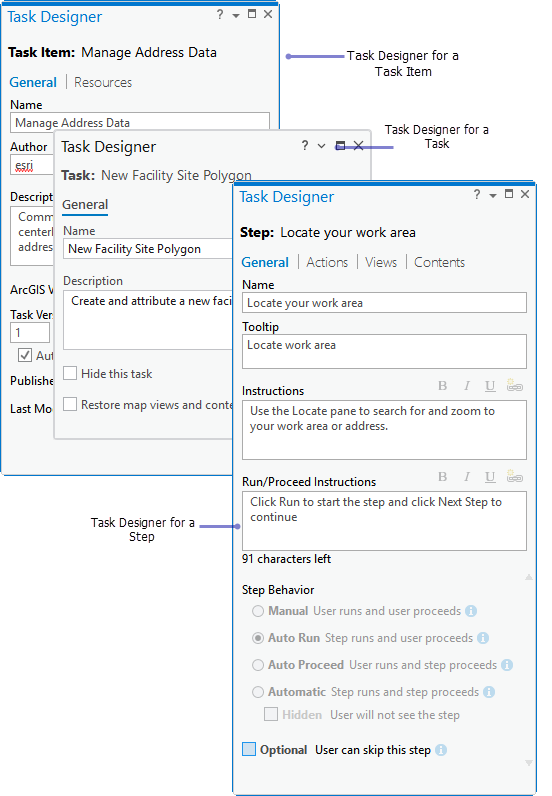Image resolution: width=552 pixels, height=796 pixels.
Task: Insert hyperlink icon above Instructions box
Action: [x=514, y=385]
